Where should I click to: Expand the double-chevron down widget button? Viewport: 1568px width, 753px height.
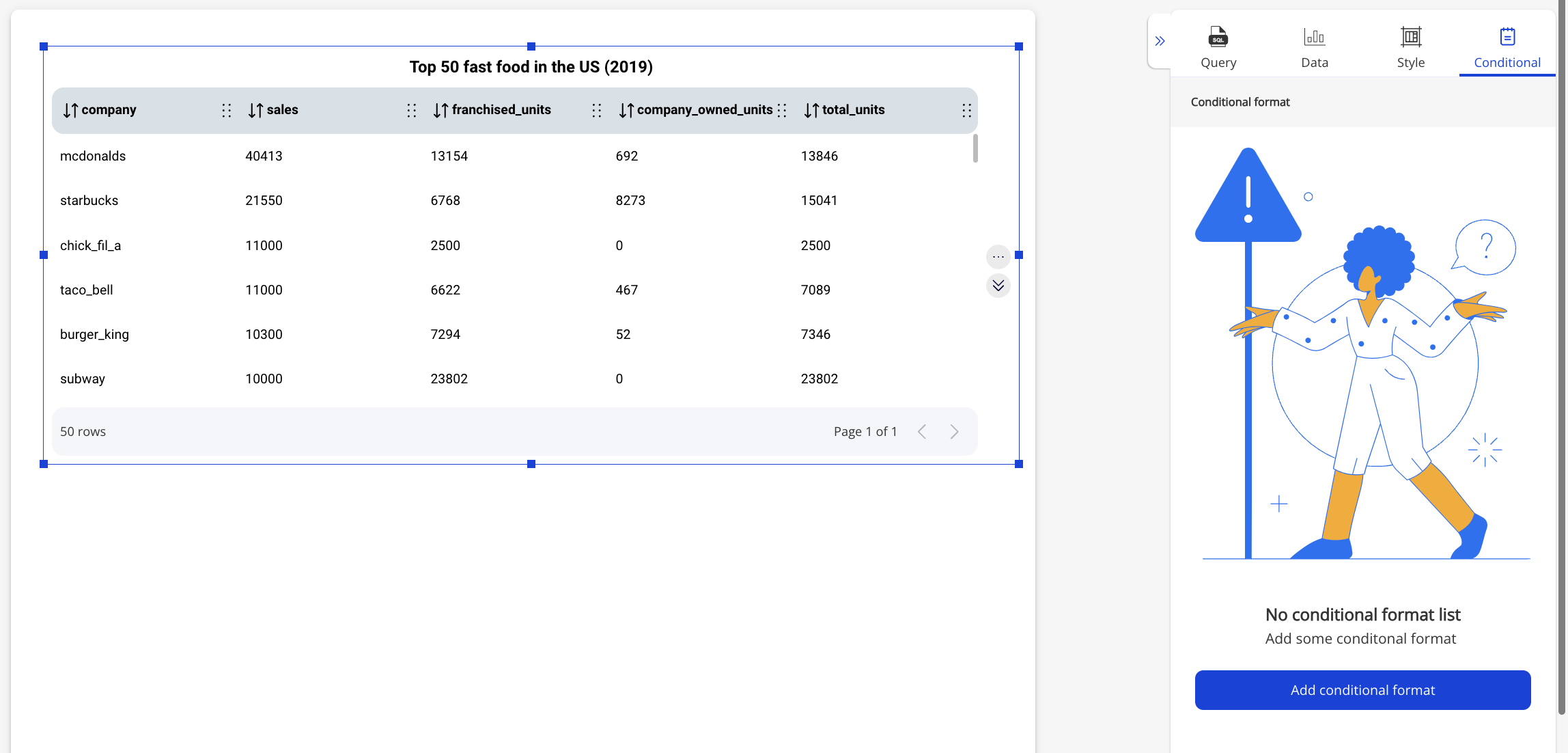(998, 286)
